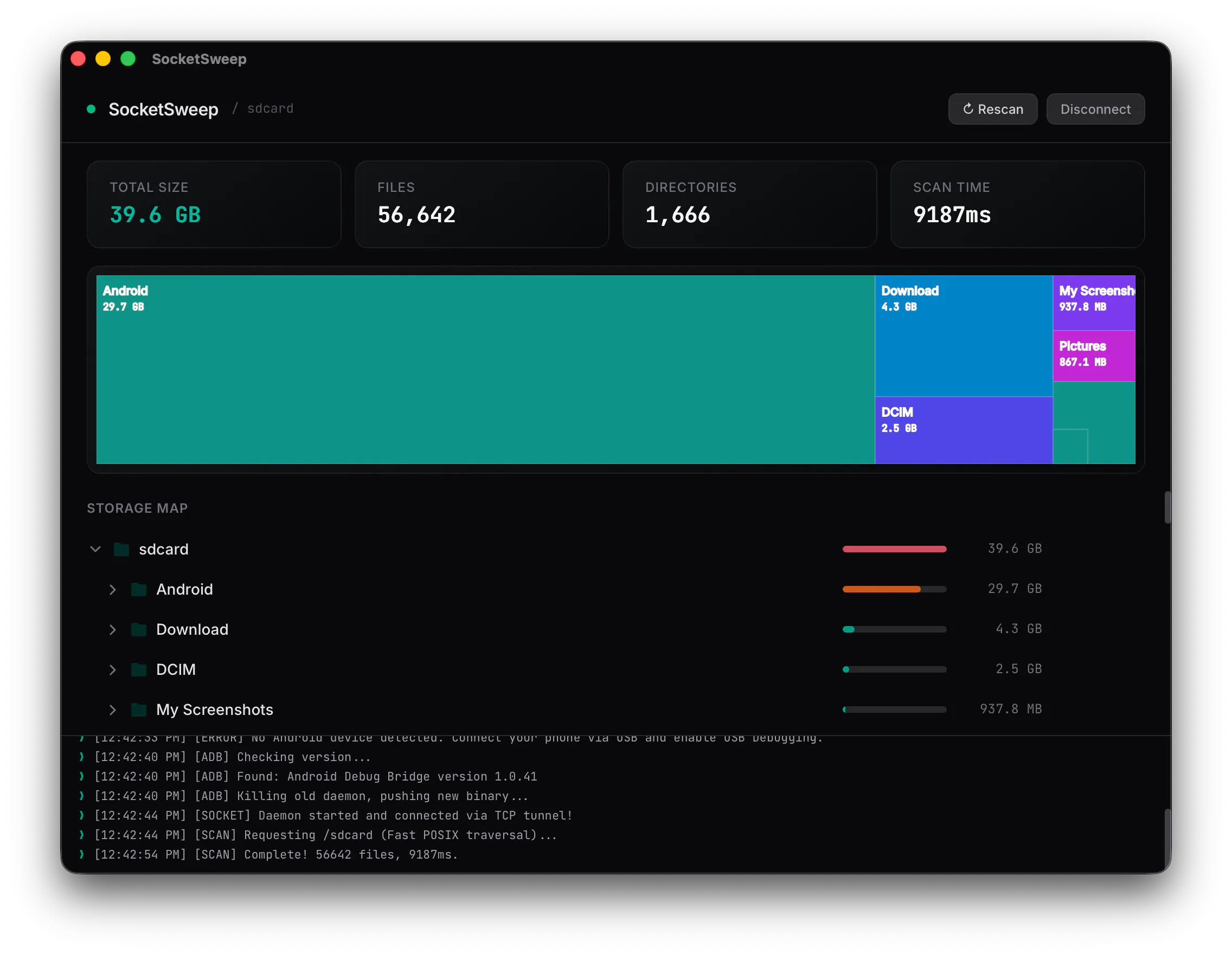Click the My Screenshots usage bar
The image size is (1232, 954).
click(x=894, y=710)
